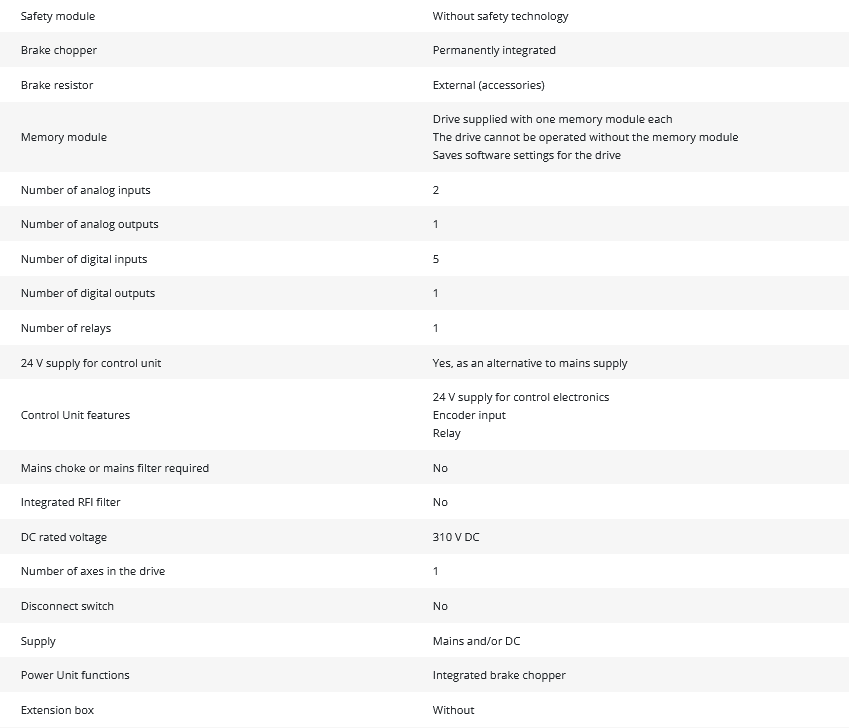Viewport: 853px width, 728px height.
Task: Click "Mains choke or mains filter required" label
Action: [x=115, y=468]
